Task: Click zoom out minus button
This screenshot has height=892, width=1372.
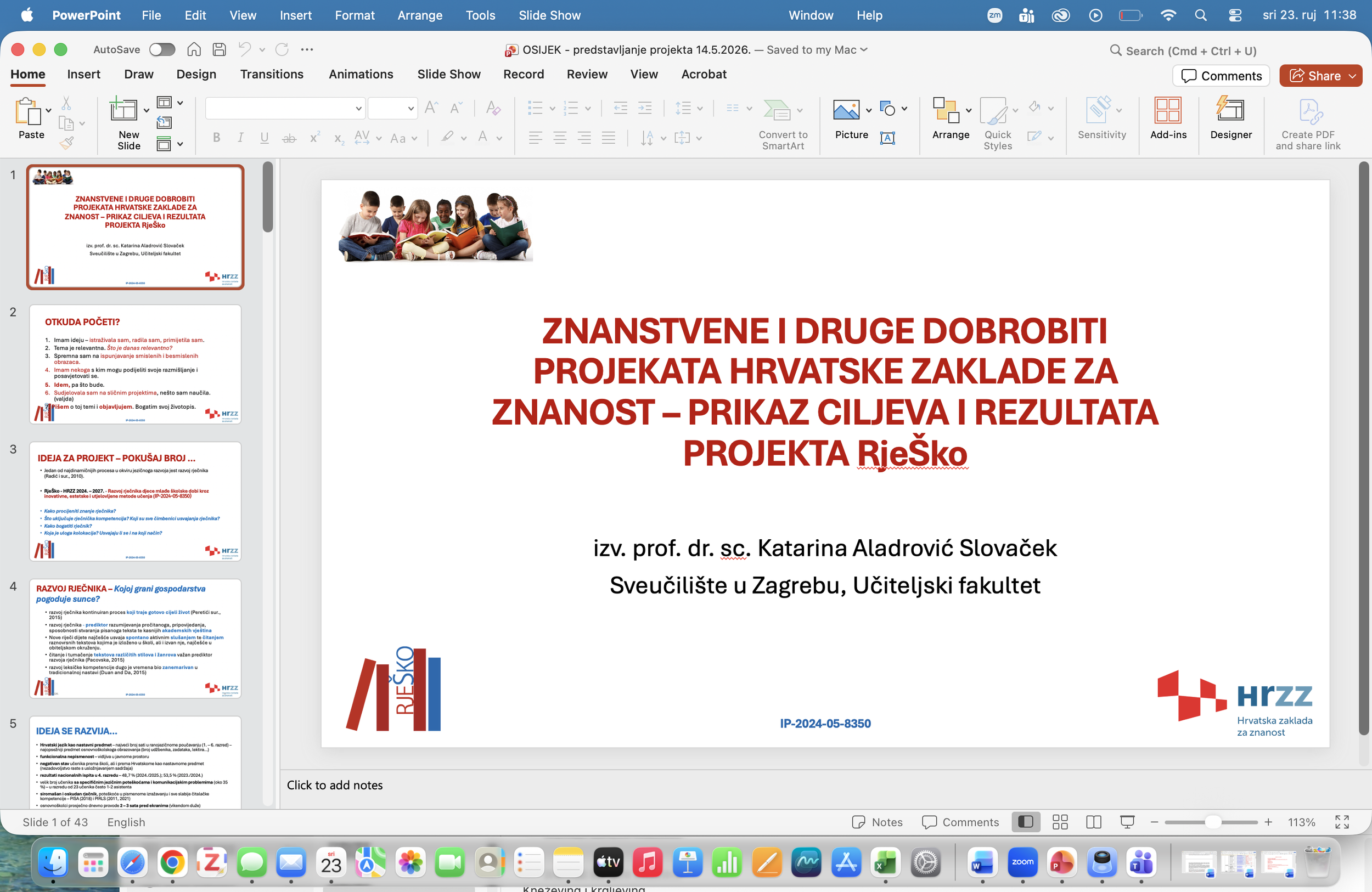Action: click(1154, 822)
